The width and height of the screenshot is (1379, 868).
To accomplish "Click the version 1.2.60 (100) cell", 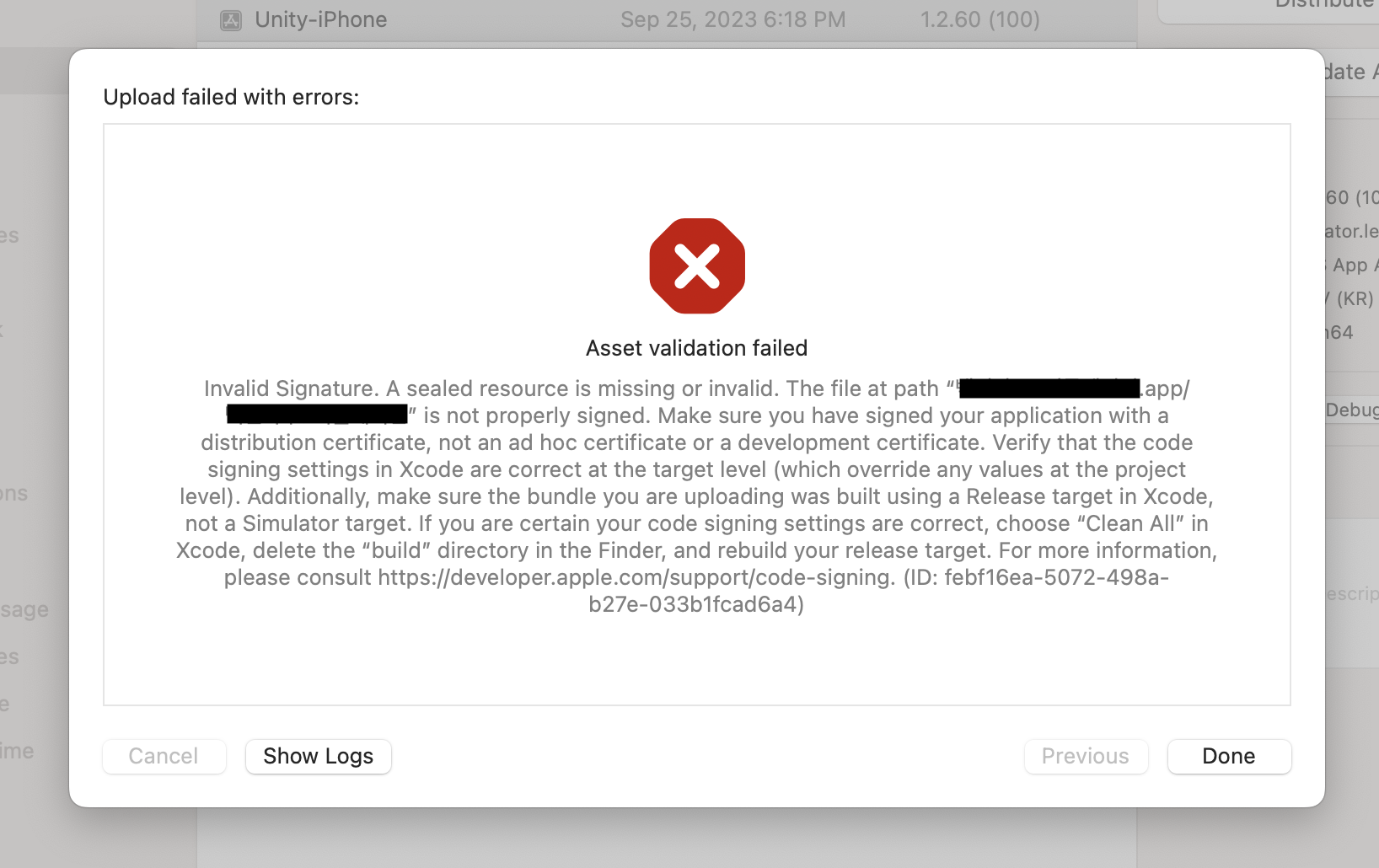I will point(979,19).
